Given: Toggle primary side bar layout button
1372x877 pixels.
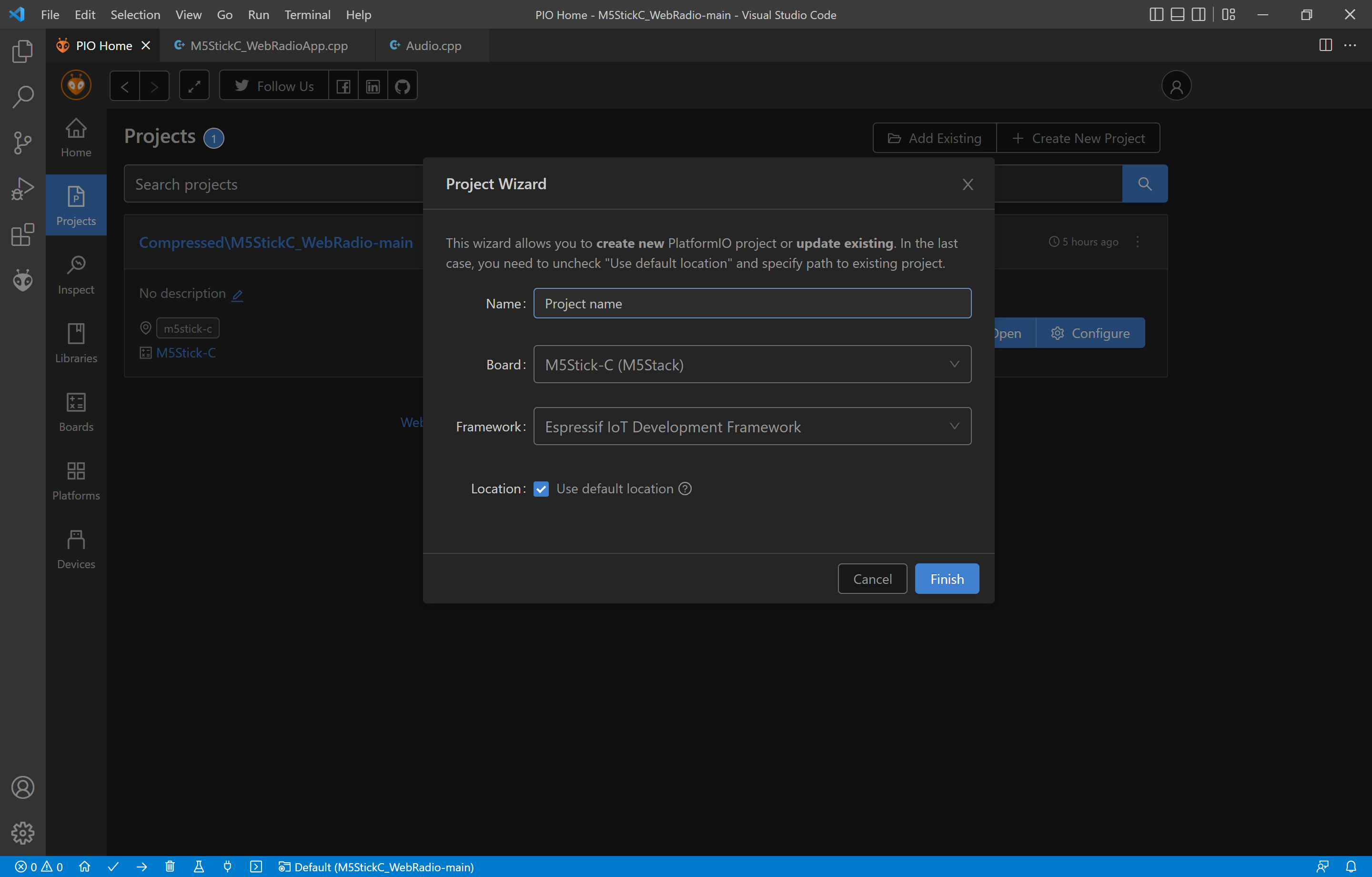Looking at the screenshot, I should click(x=1156, y=15).
